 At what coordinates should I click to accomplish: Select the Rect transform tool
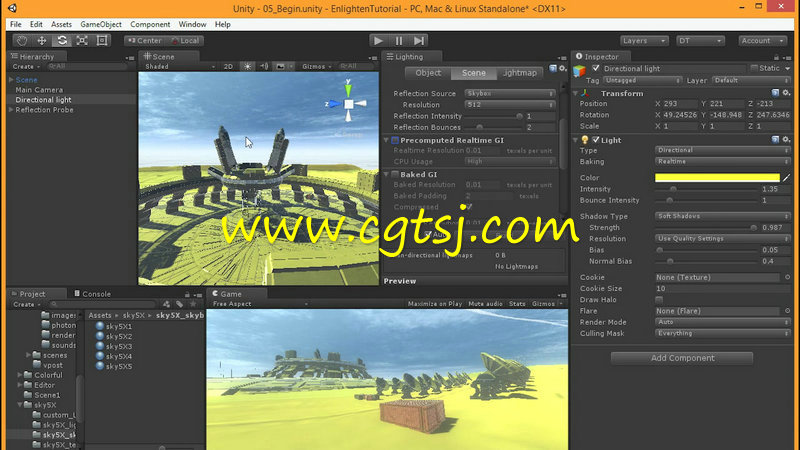coord(102,41)
